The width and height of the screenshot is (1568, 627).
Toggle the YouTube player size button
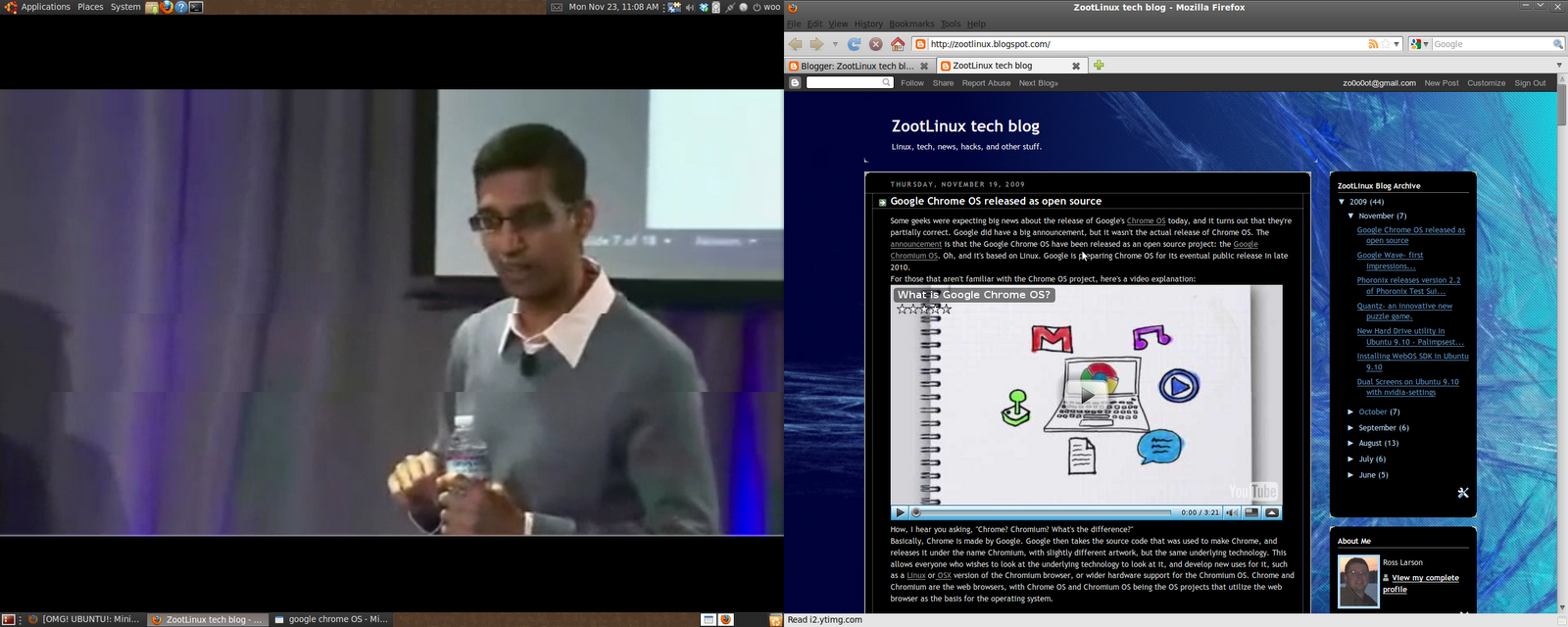point(1251,512)
